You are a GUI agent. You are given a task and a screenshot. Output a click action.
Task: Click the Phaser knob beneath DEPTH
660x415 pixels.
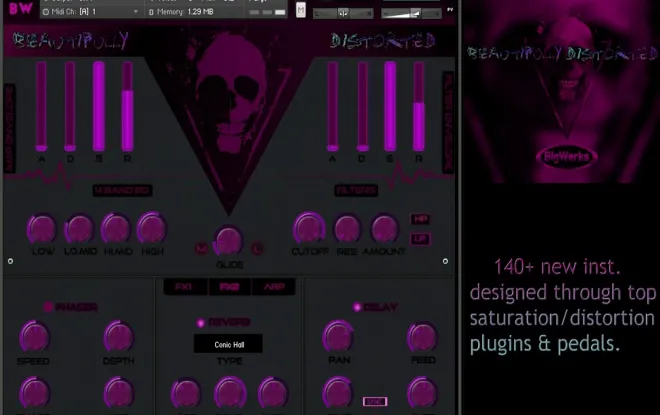point(119,392)
